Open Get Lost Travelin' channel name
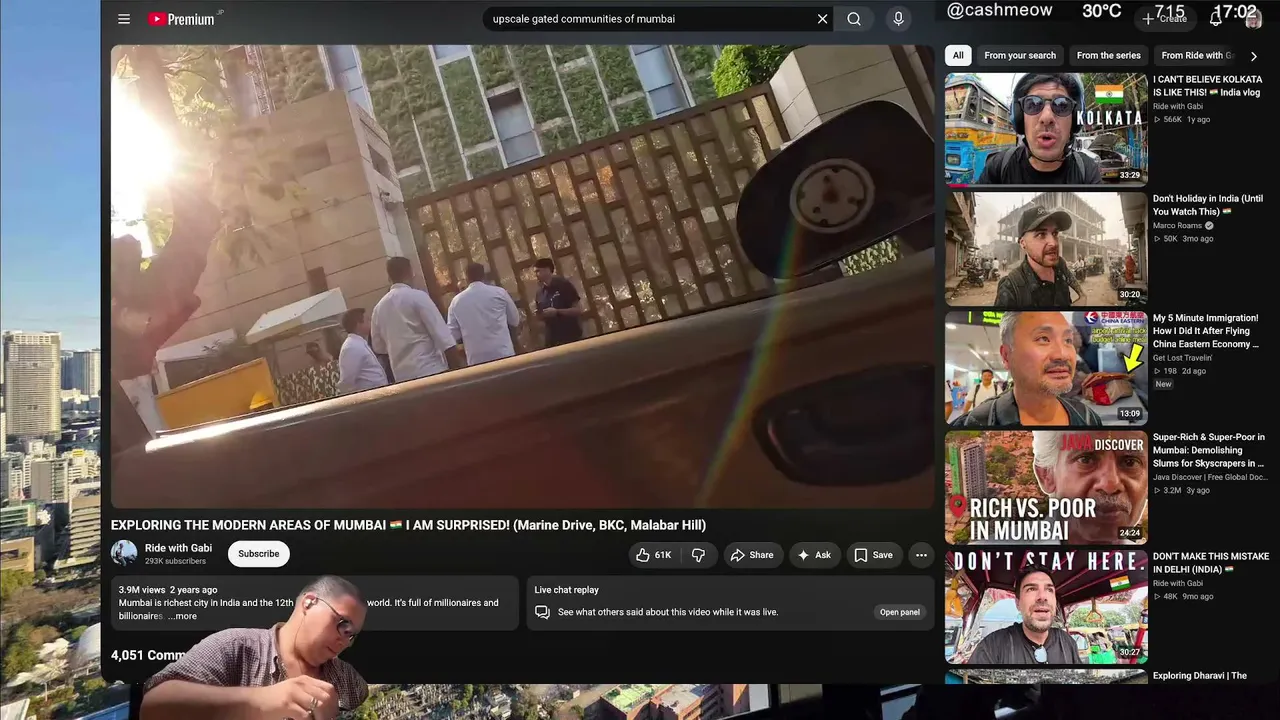Screen dimensions: 1280x720 (x=1182, y=358)
